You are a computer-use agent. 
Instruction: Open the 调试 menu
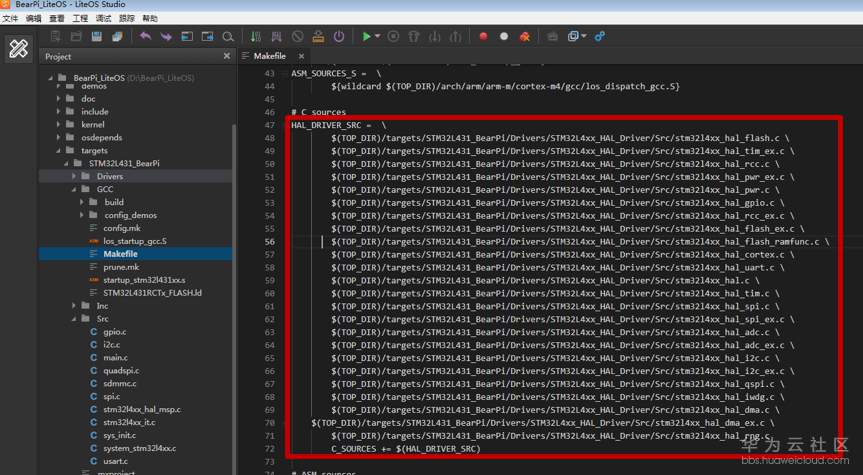[x=103, y=18]
